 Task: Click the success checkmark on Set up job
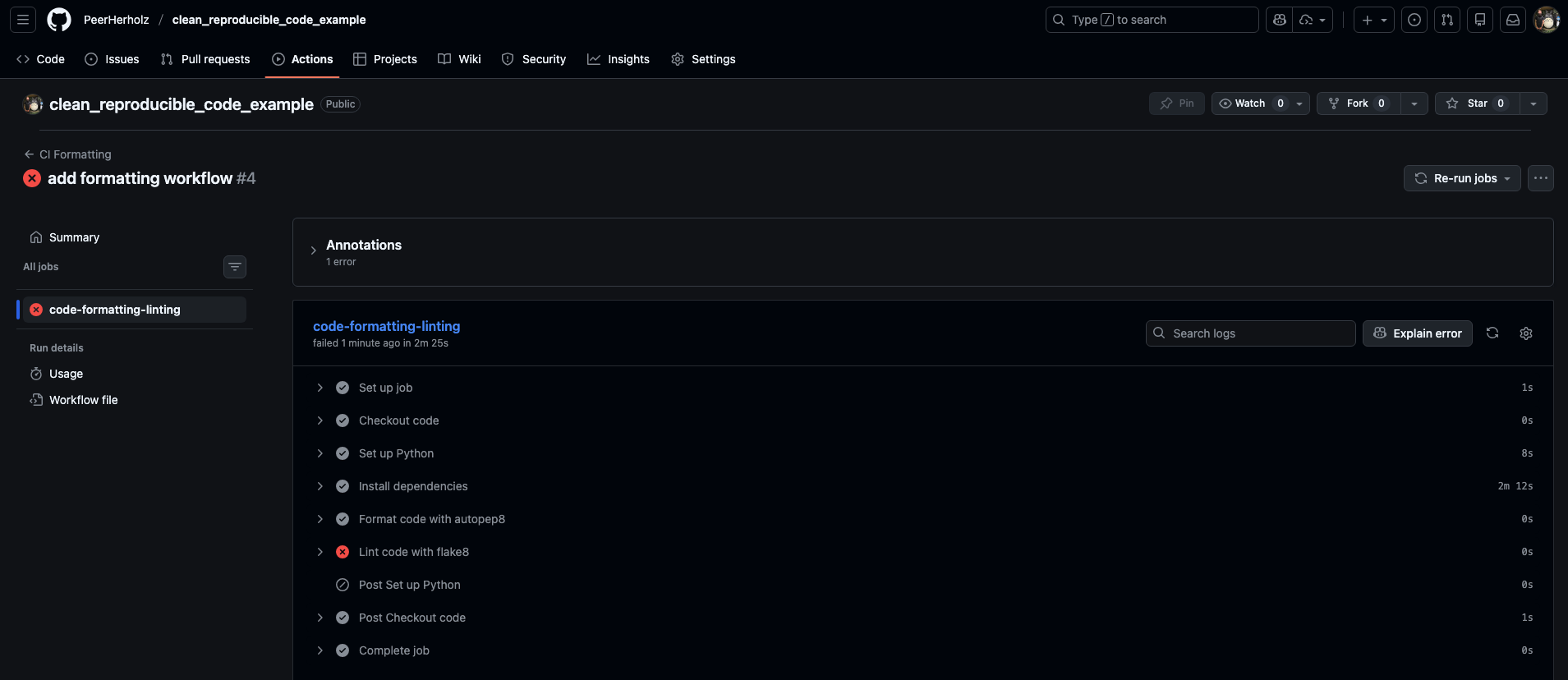click(x=343, y=388)
